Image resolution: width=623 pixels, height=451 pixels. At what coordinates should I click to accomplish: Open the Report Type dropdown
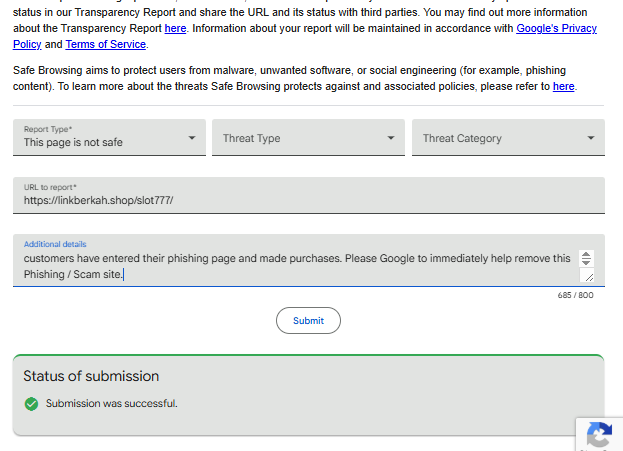pyautogui.click(x=109, y=138)
